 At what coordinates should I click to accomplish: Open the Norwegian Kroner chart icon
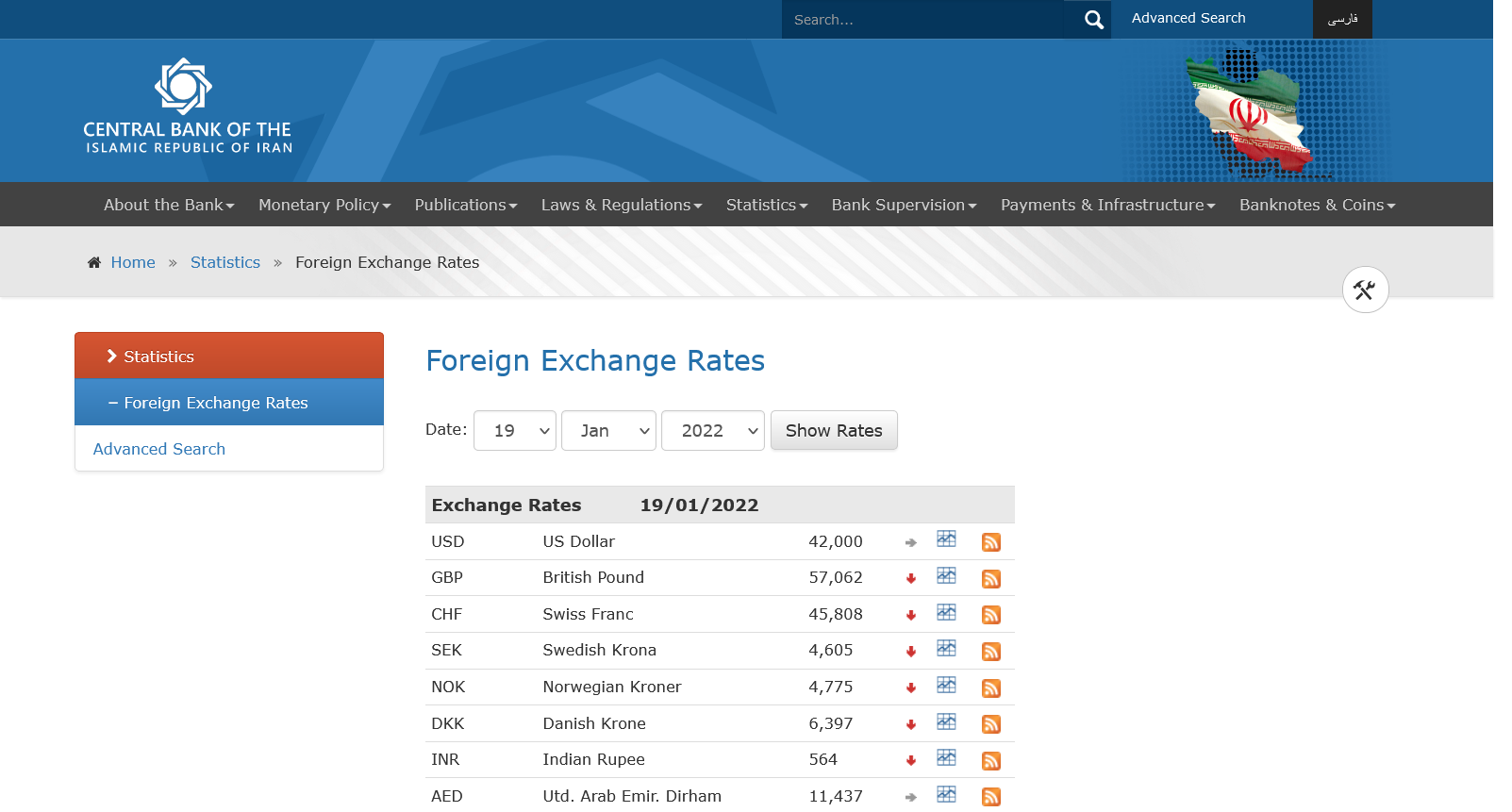[x=946, y=686]
